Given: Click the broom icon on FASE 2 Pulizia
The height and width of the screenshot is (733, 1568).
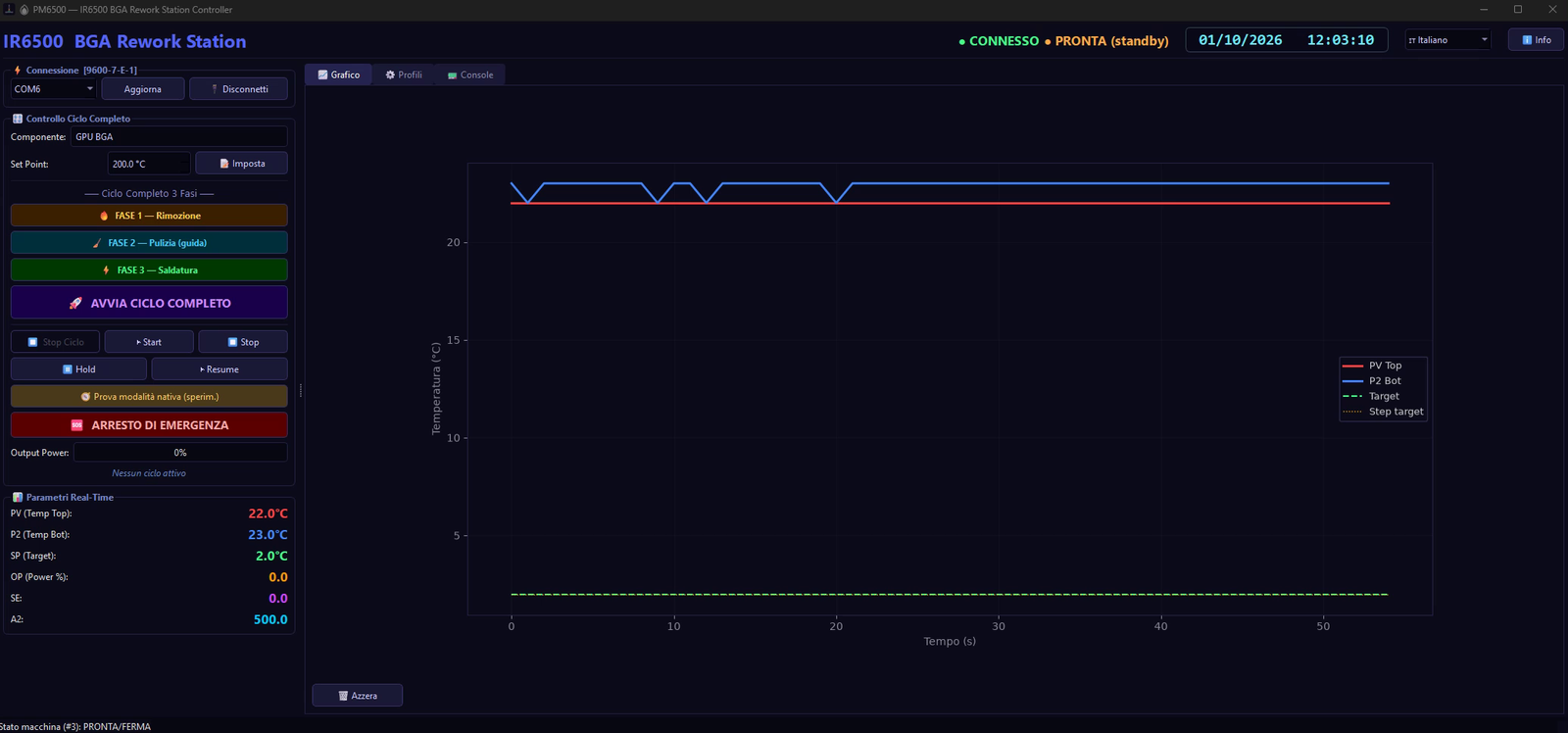Looking at the screenshot, I should tap(97, 243).
